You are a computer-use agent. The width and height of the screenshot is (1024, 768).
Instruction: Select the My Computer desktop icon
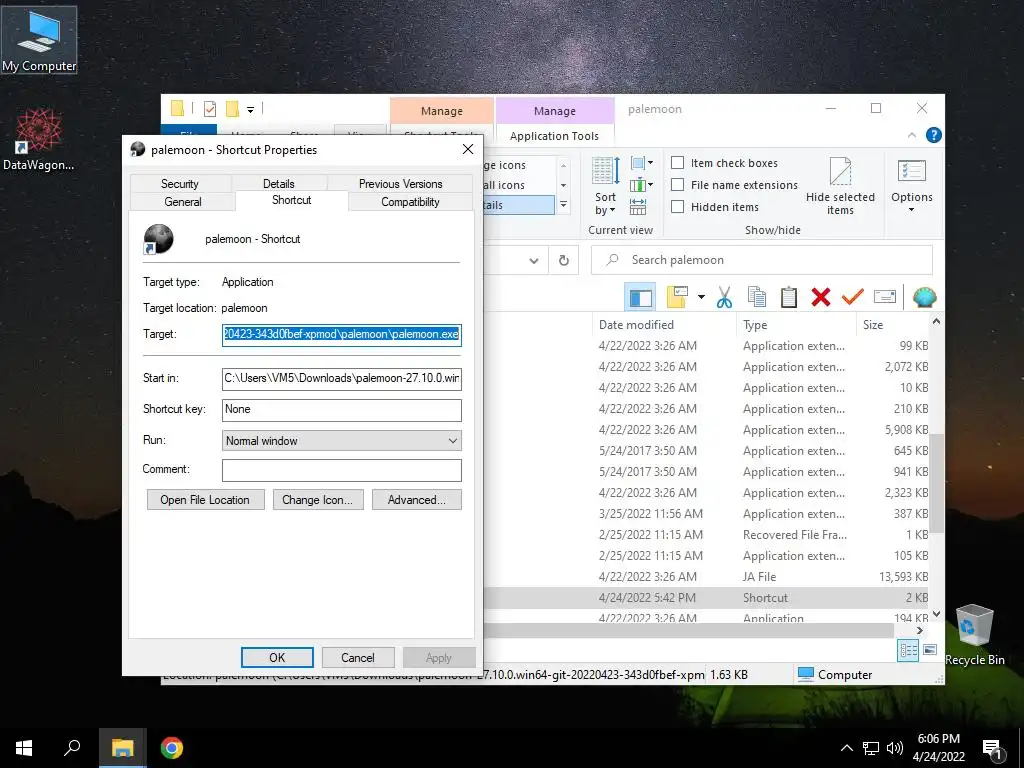point(39,40)
